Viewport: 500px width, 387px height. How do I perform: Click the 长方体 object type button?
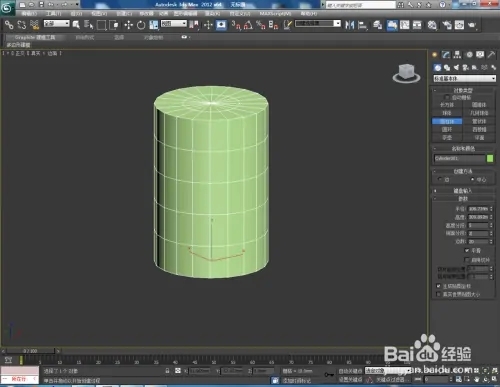click(447, 105)
